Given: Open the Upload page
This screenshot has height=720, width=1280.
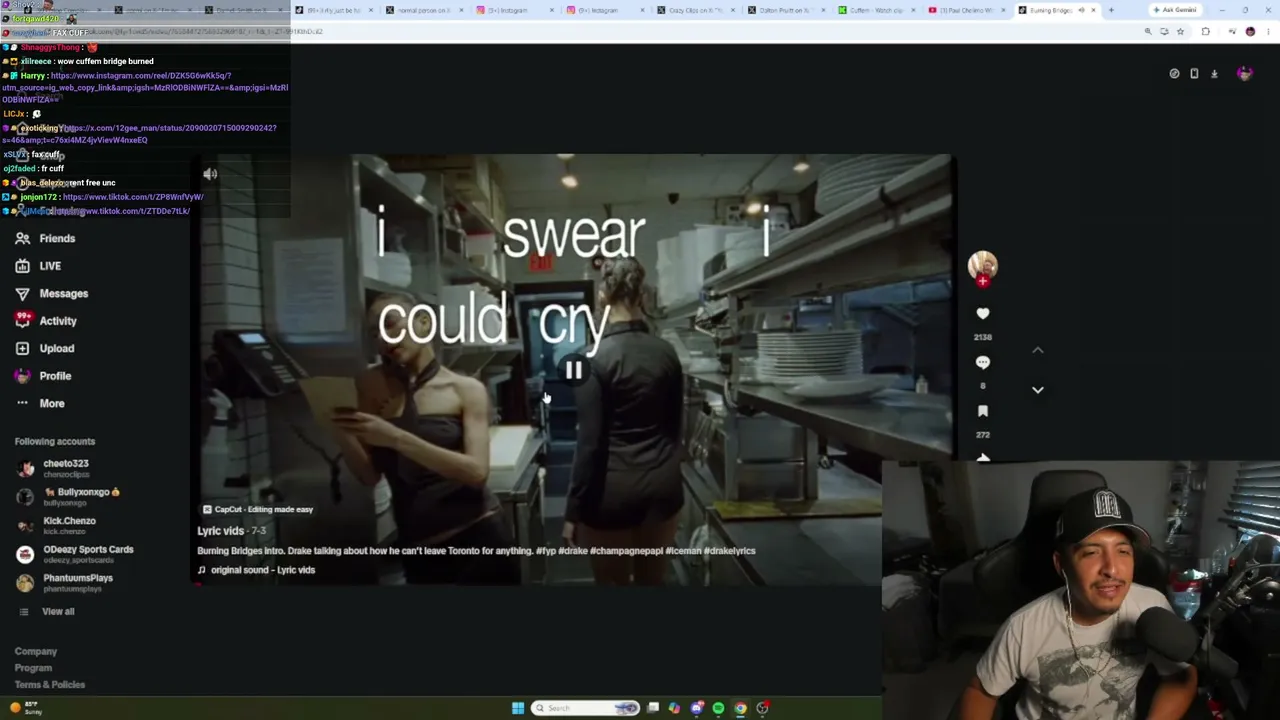Looking at the screenshot, I should click(45, 348).
